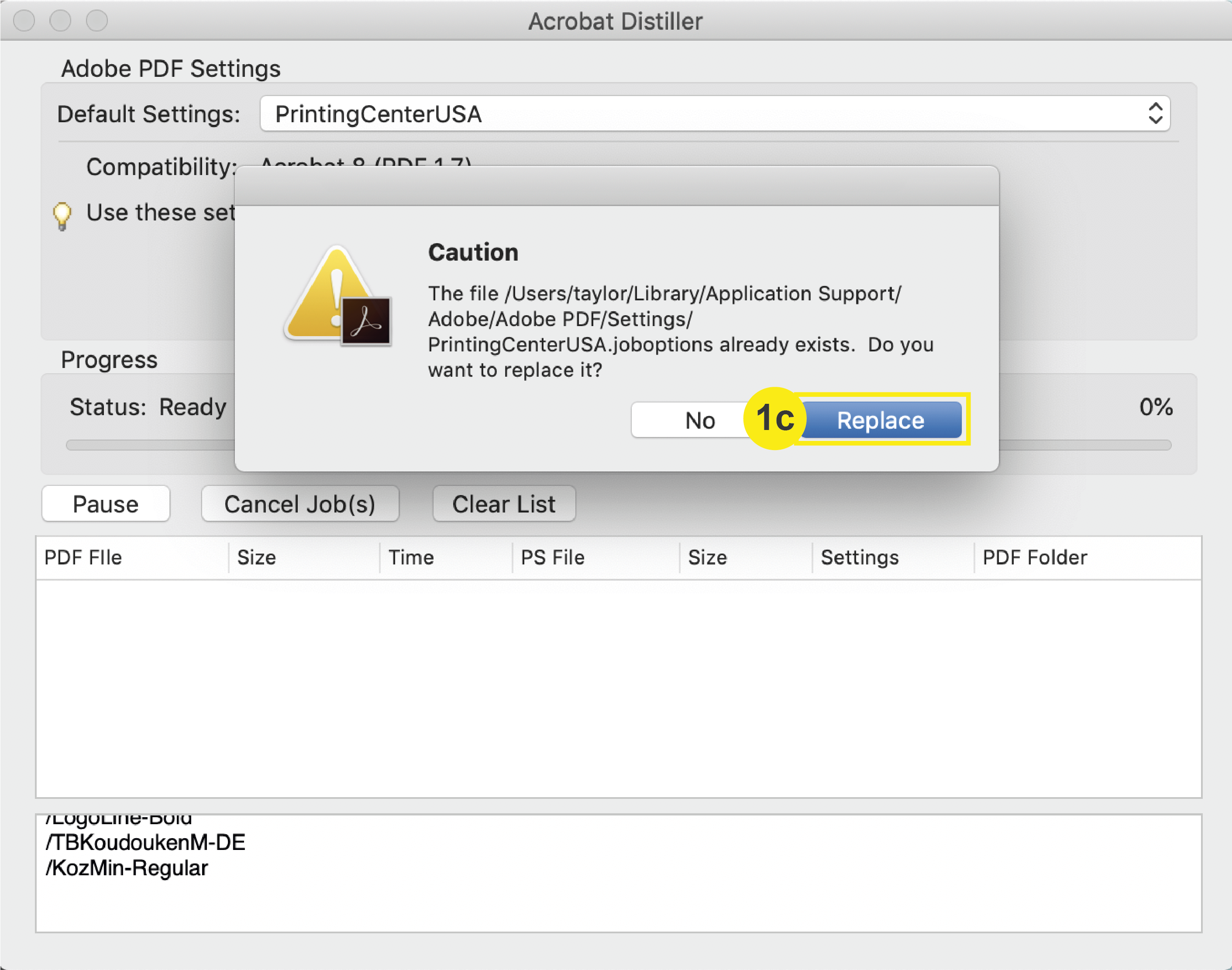Click the /KozMin-Regular log entry

point(127,868)
